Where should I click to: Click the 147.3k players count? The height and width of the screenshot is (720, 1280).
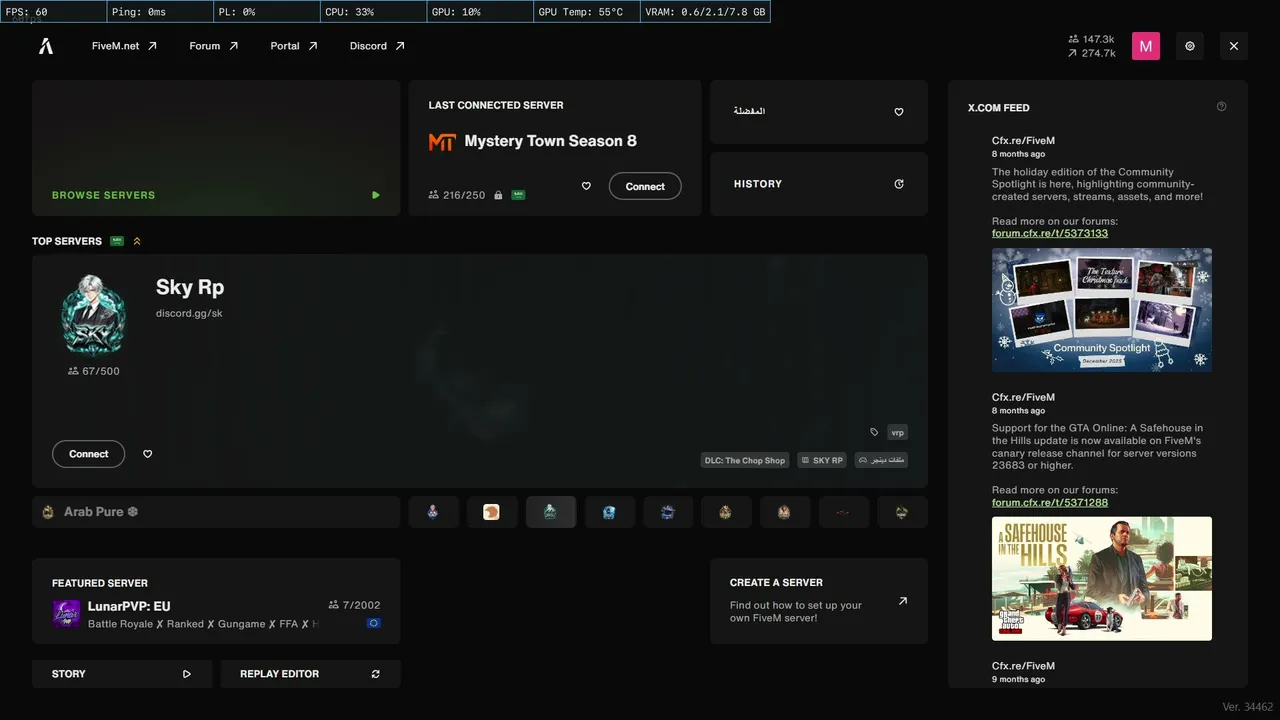[x=1091, y=39]
